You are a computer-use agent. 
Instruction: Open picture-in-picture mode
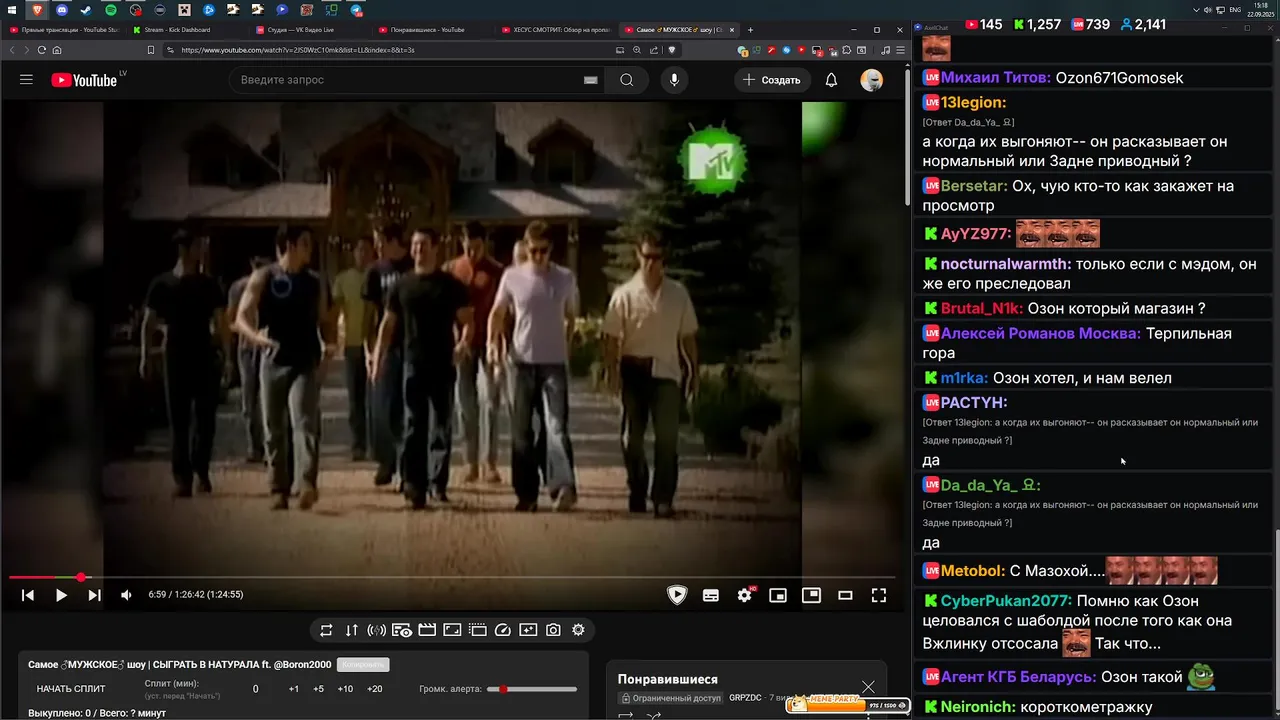pos(812,595)
